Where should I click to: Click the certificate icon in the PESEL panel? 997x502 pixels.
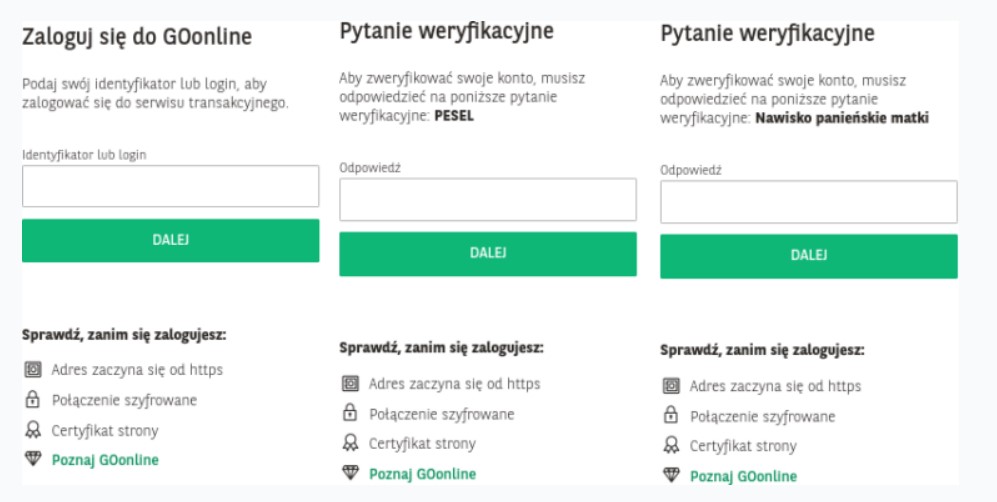350,443
